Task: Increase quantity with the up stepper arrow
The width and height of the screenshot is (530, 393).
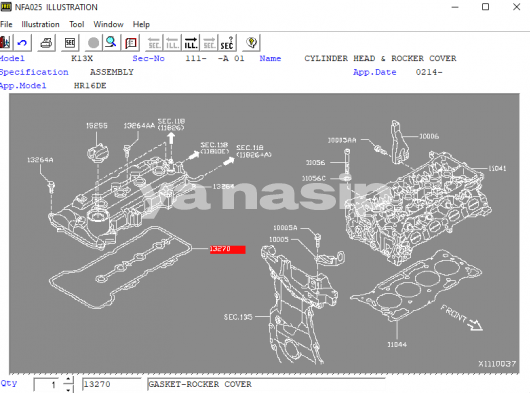Action: click(x=68, y=380)
